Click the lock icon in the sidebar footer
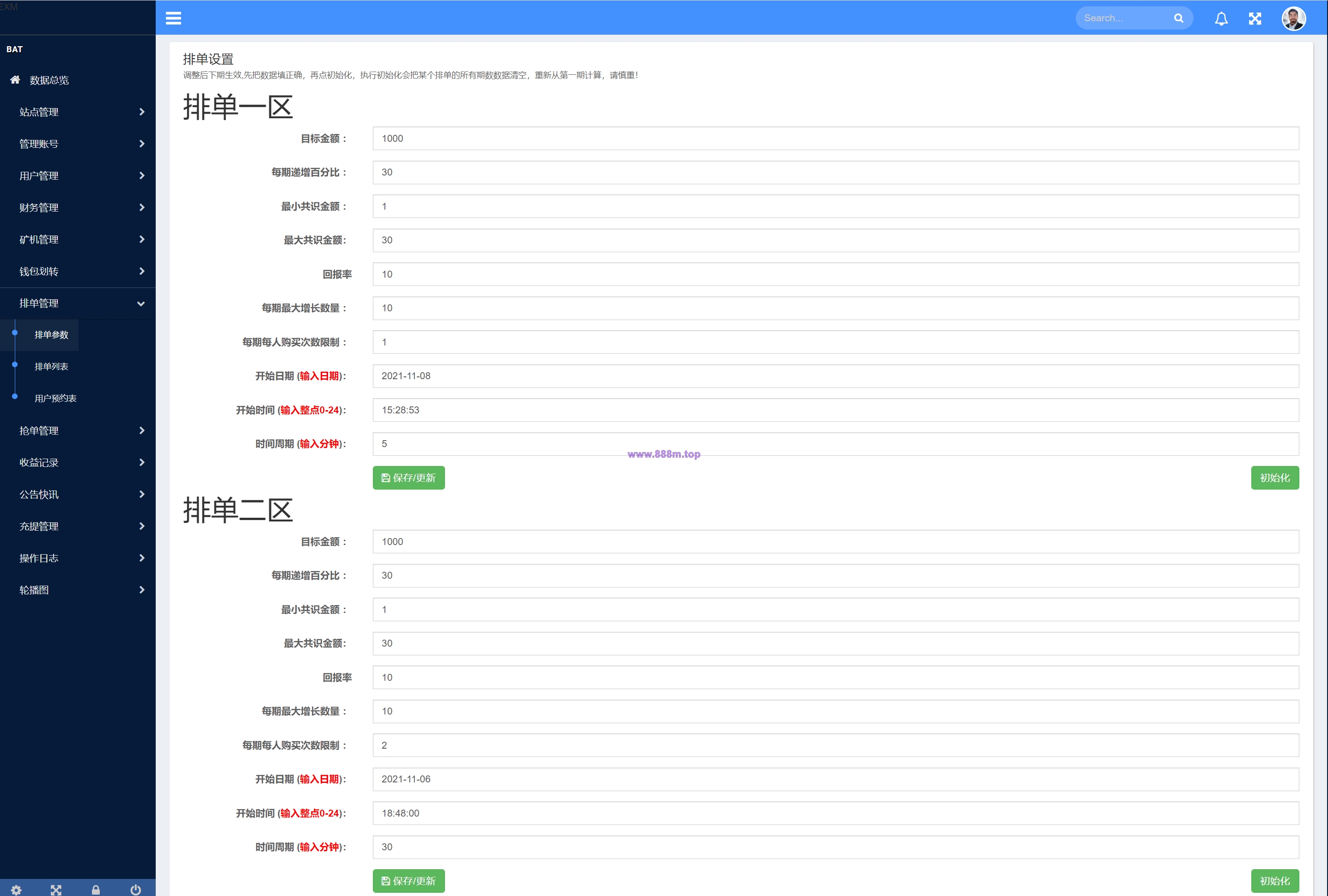 coord(96,890)
